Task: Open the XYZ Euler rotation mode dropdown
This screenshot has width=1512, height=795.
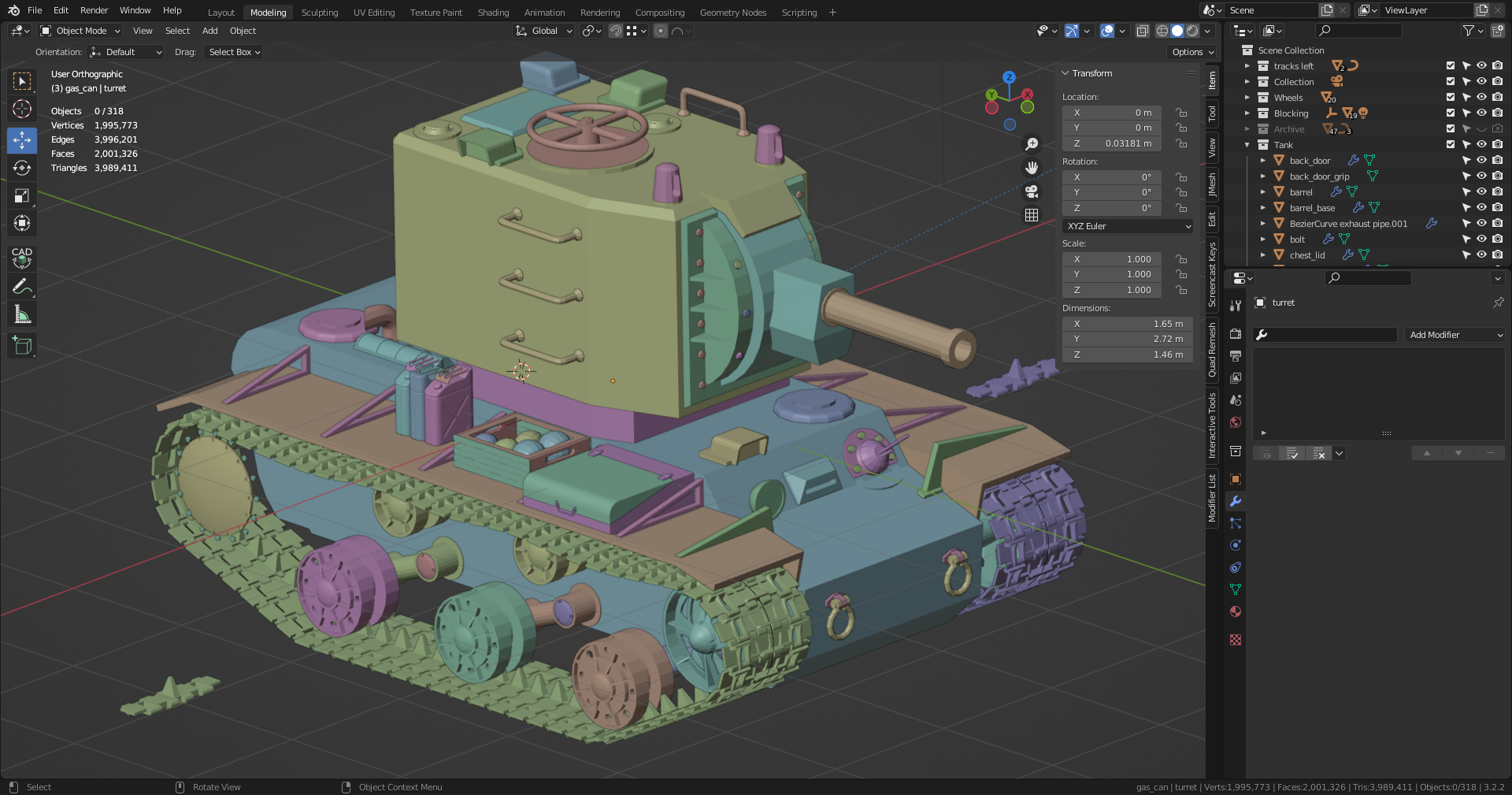Action: (x=1128, y=226)
